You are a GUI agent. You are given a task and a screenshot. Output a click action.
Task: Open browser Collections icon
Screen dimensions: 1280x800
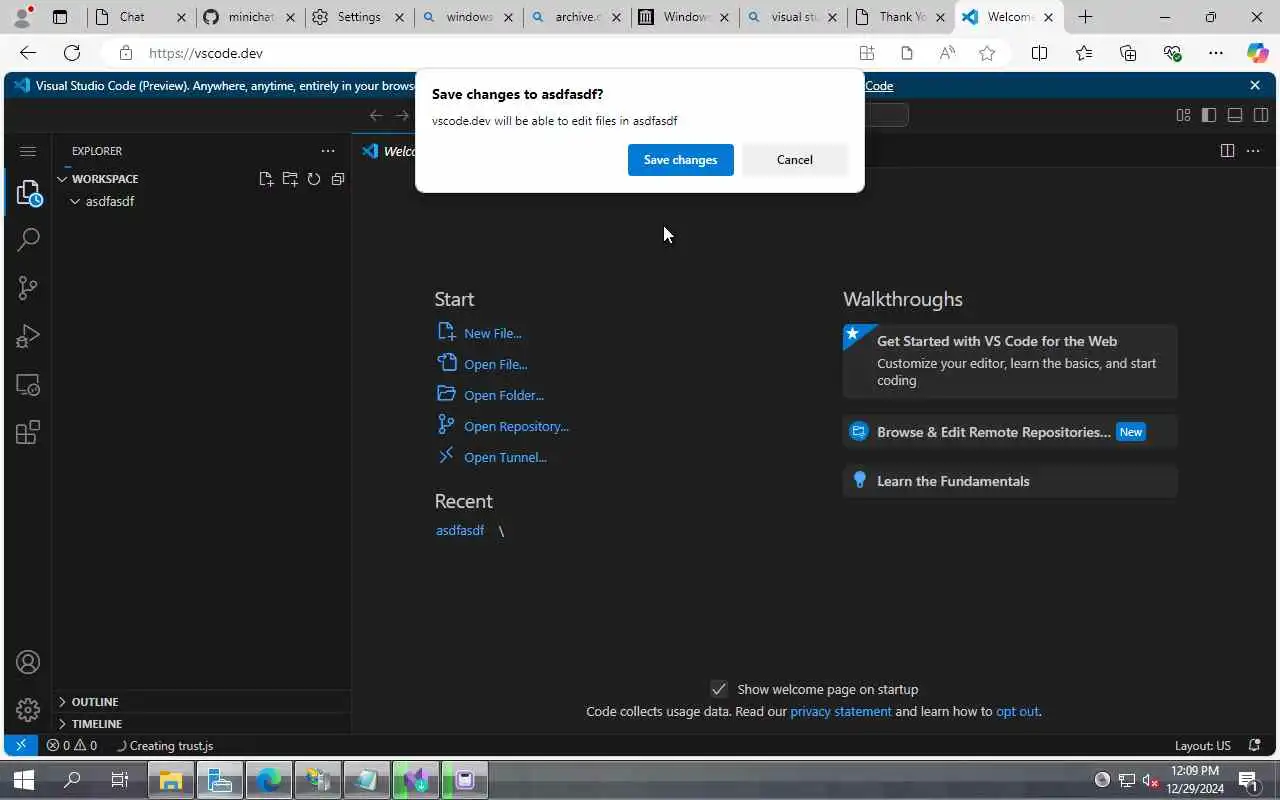[x=1128, y=53]
